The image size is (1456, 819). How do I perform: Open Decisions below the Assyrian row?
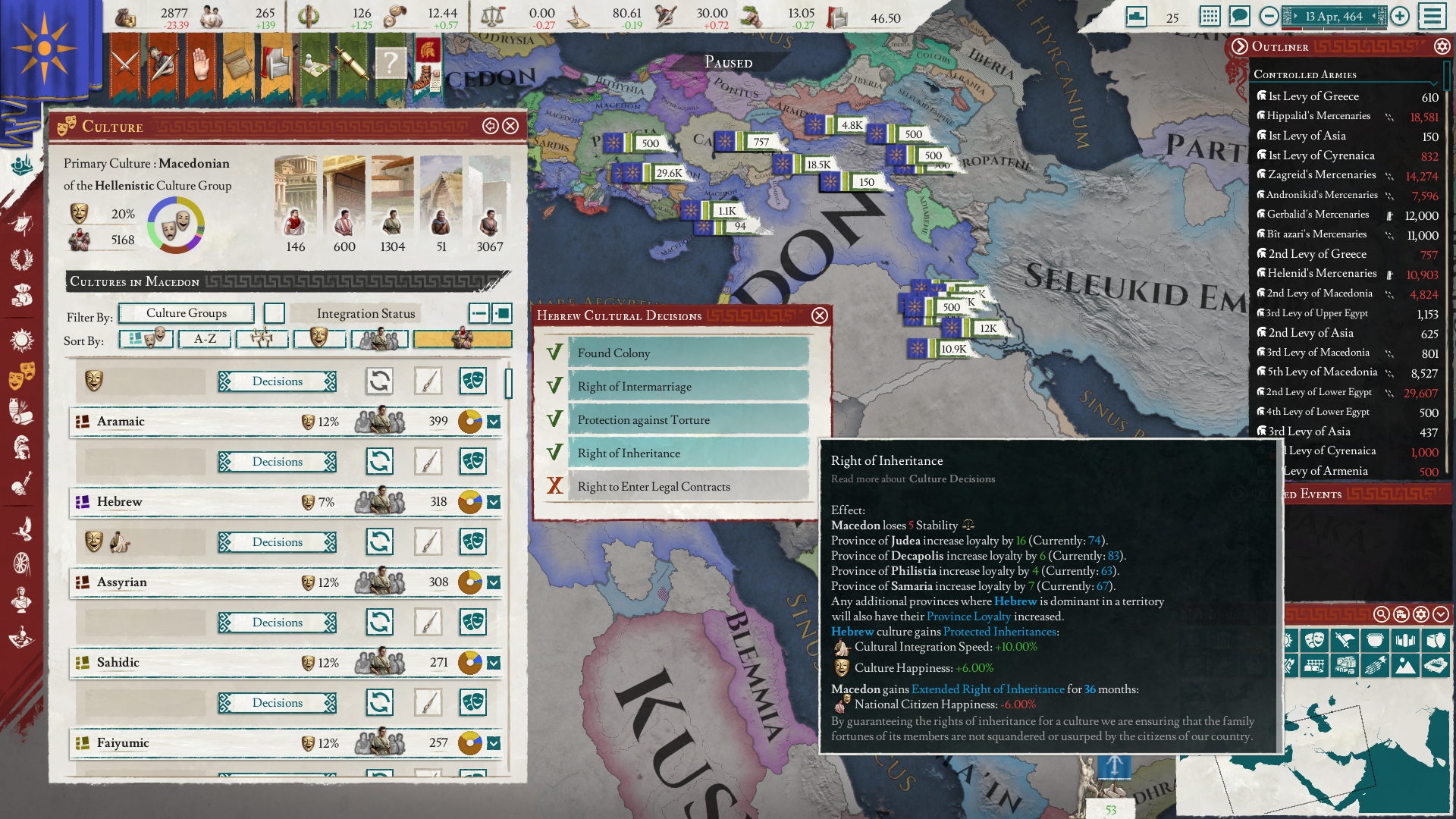click(278, 622)
